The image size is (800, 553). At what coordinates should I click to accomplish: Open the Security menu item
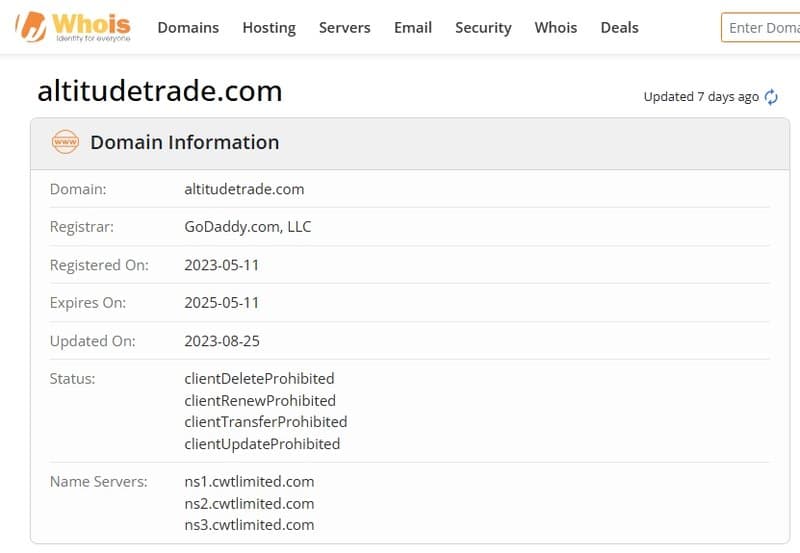pyautogui.click(x=483, y=28)
